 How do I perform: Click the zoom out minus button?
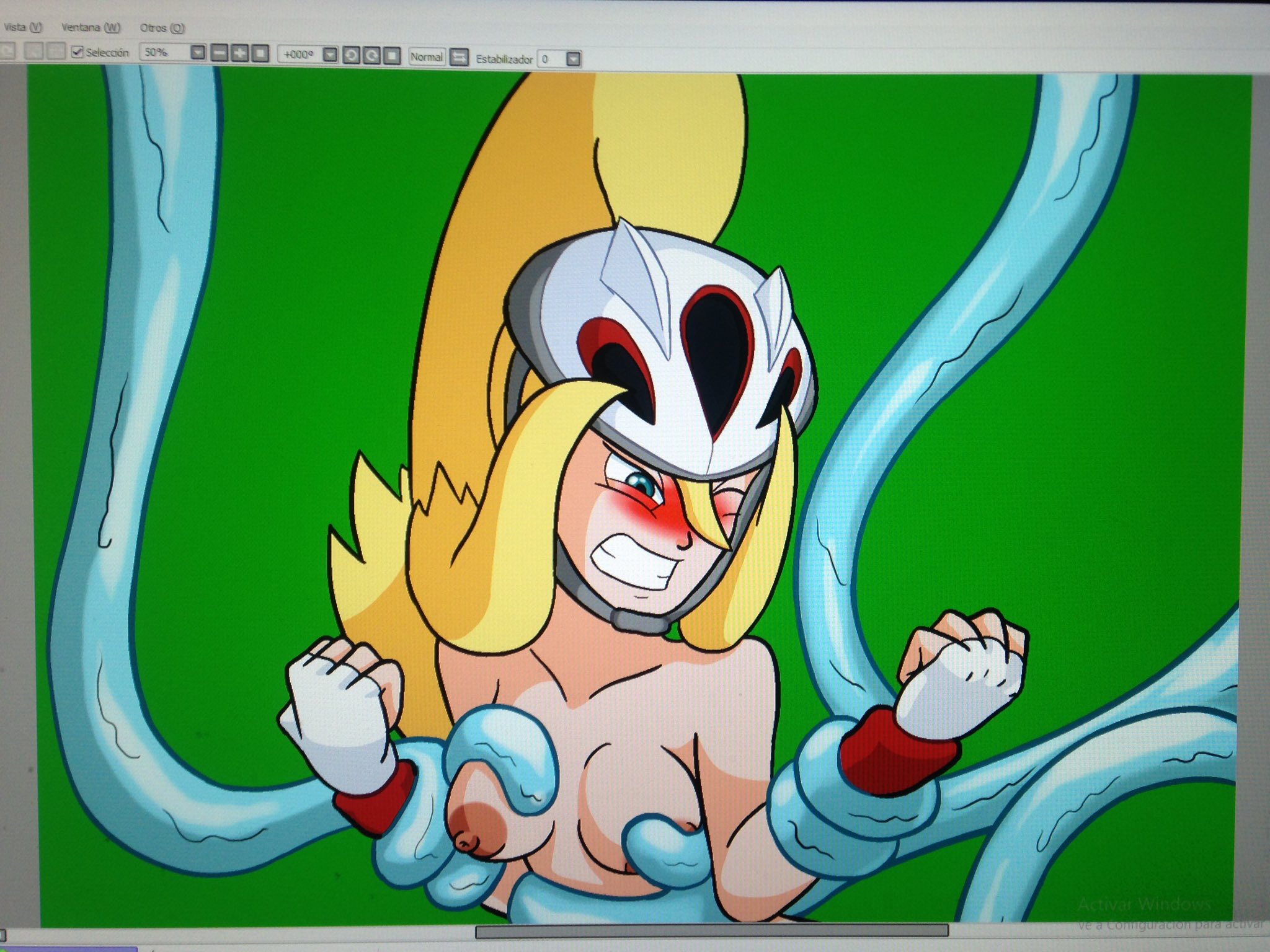(x=219, y=53)
